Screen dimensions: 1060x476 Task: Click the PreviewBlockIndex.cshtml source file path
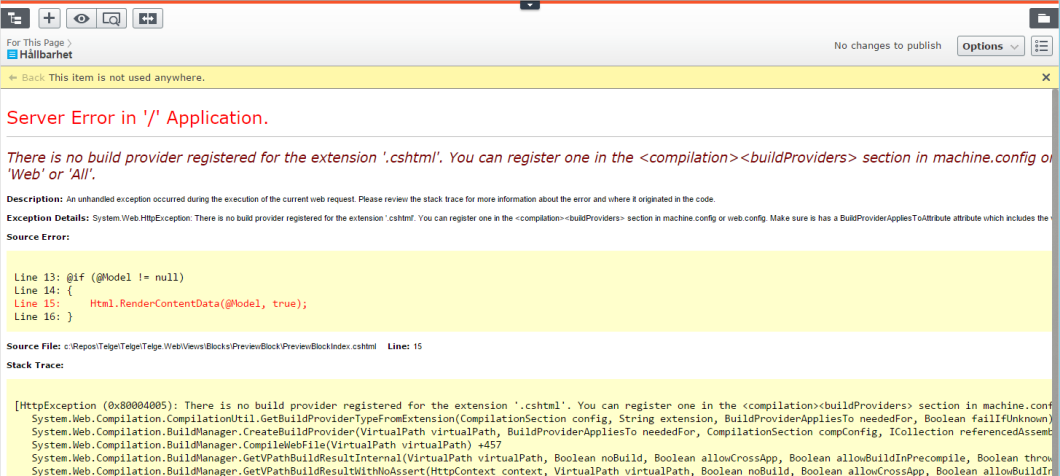click(220, 346)
